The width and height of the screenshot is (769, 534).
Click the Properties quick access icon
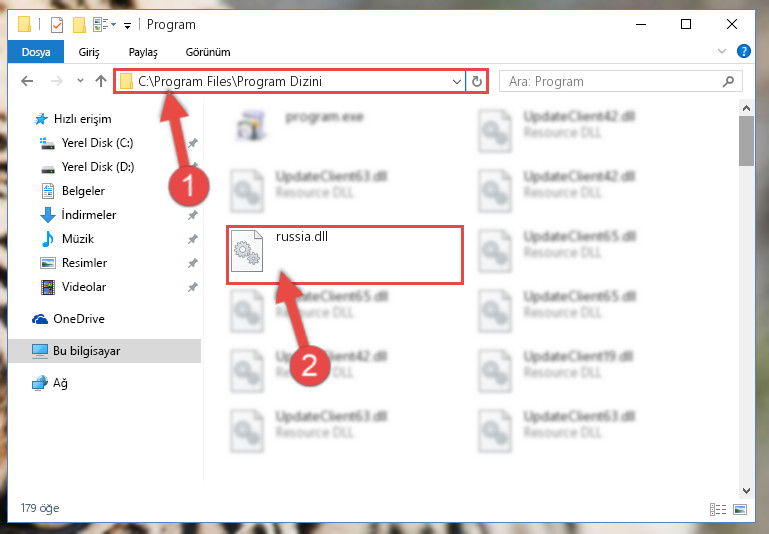point(57,25)
